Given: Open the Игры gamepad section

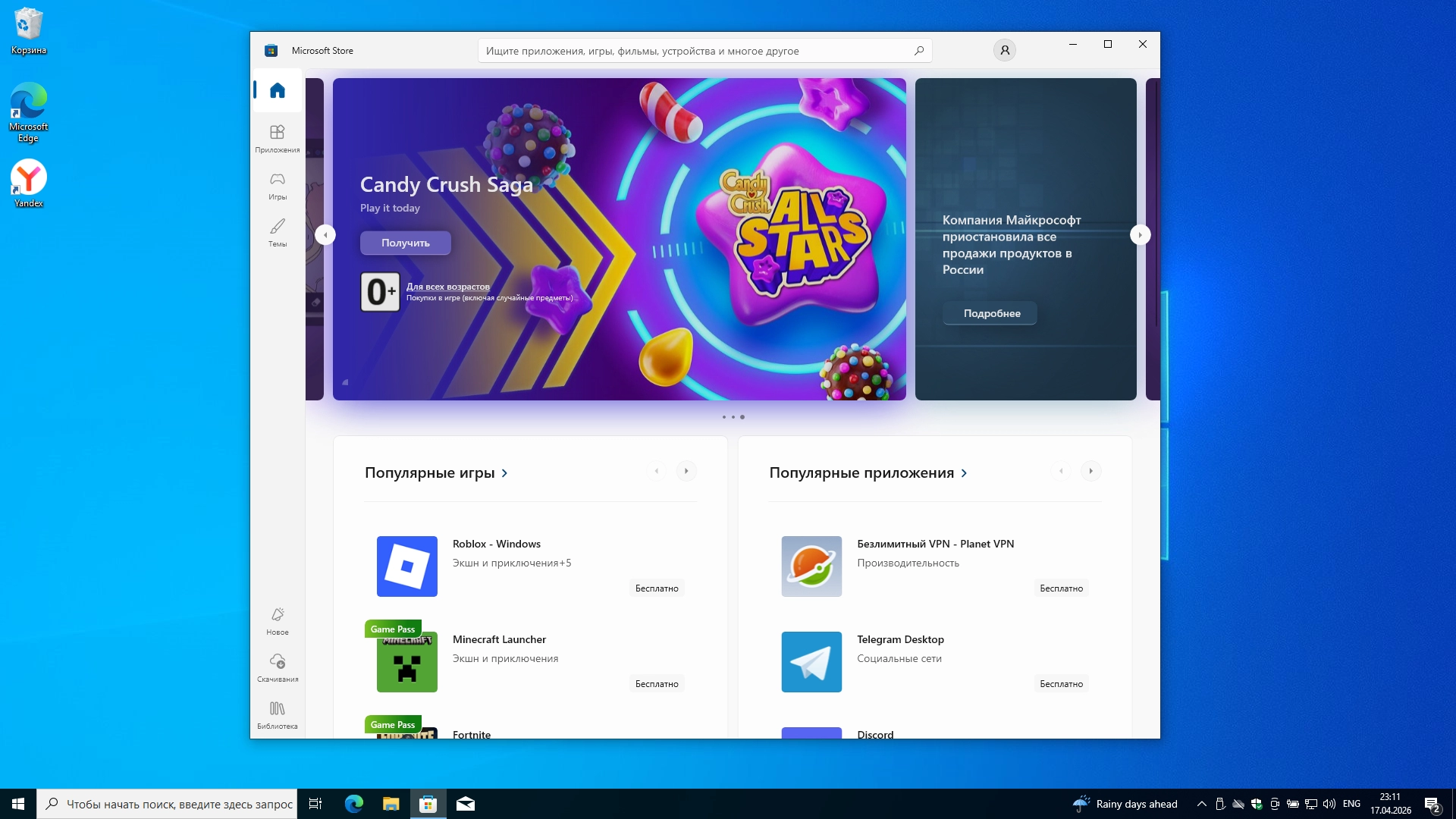Looking at the screenshot, I should point(278,185).
